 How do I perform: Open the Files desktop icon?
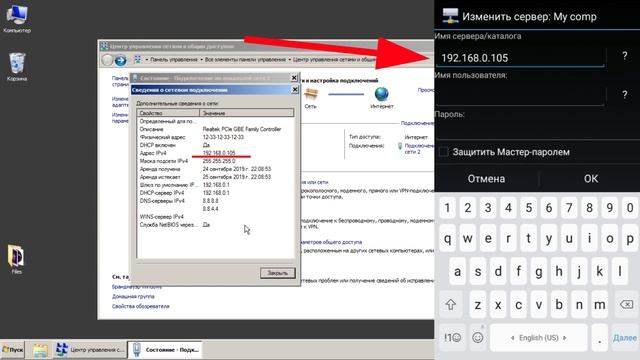click(16, 259)
